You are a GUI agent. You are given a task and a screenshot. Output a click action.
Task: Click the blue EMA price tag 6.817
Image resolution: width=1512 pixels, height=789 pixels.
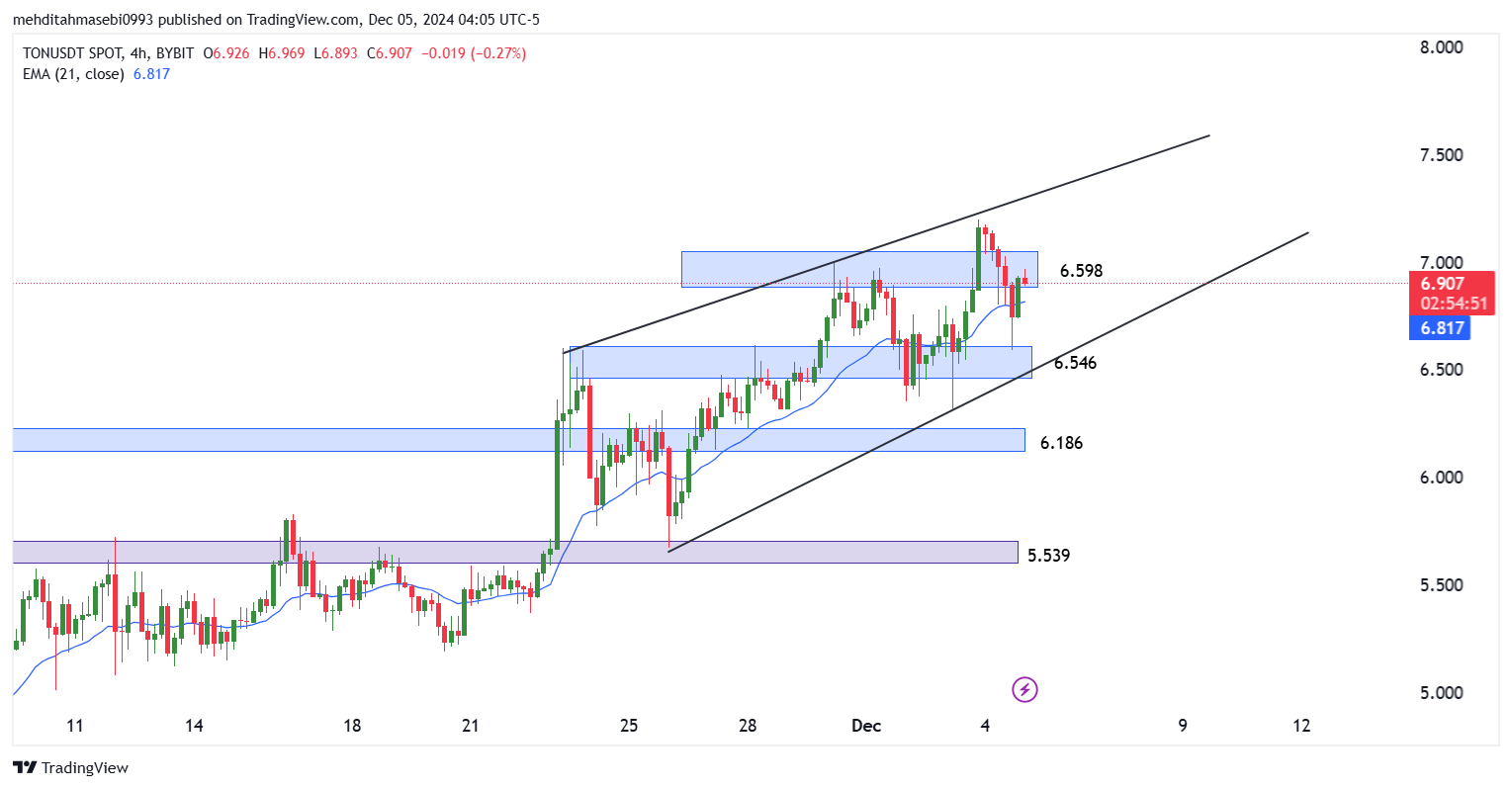pyautogui.click(x=1442, y=328)
